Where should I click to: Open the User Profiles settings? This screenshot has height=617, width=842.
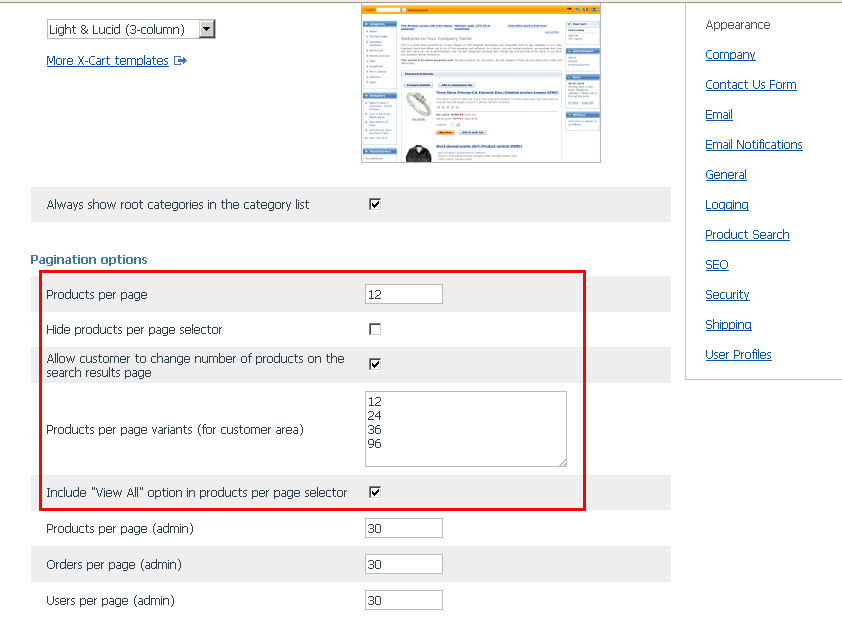pyautogui.click(x=738, y=355)
